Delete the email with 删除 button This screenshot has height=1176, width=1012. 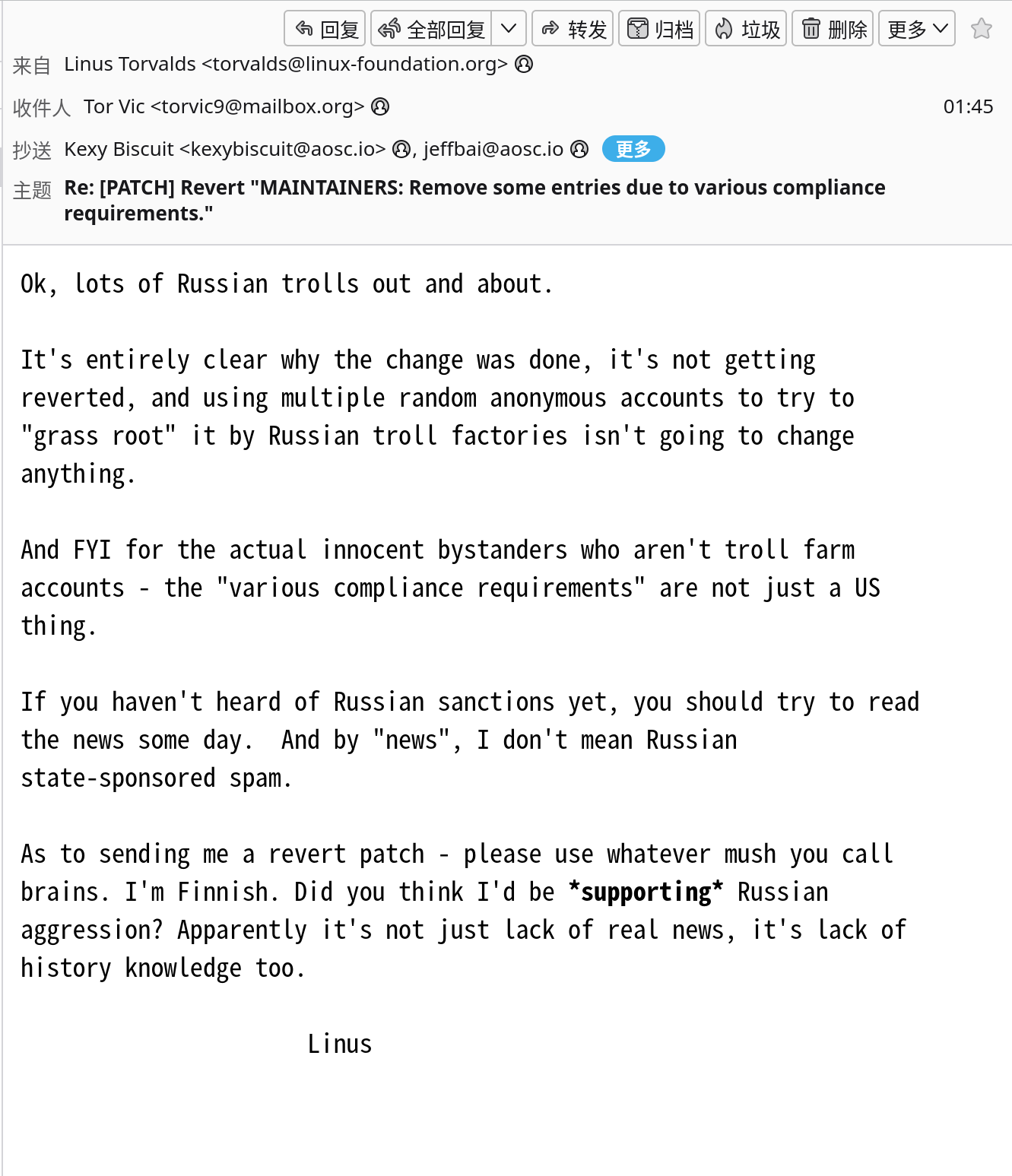point(833,29)
